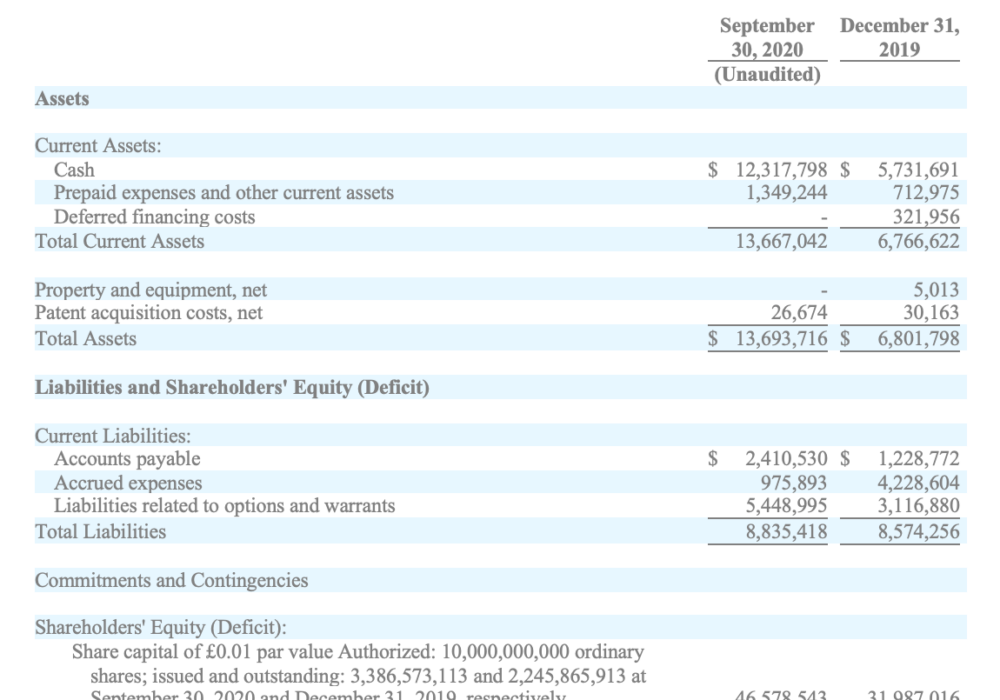
Task: Click accrued expenses value 4,228,604
Action: 918,483
